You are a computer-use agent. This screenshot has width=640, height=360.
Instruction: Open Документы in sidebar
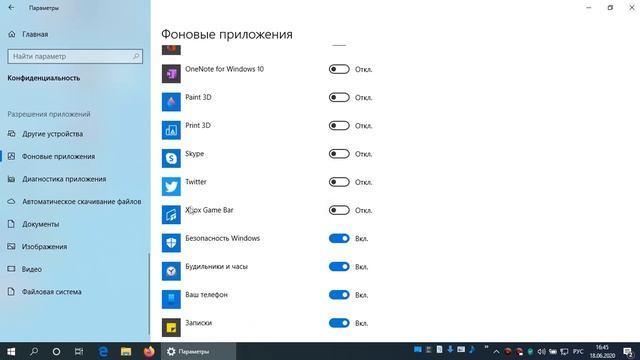tap(75, 224)
